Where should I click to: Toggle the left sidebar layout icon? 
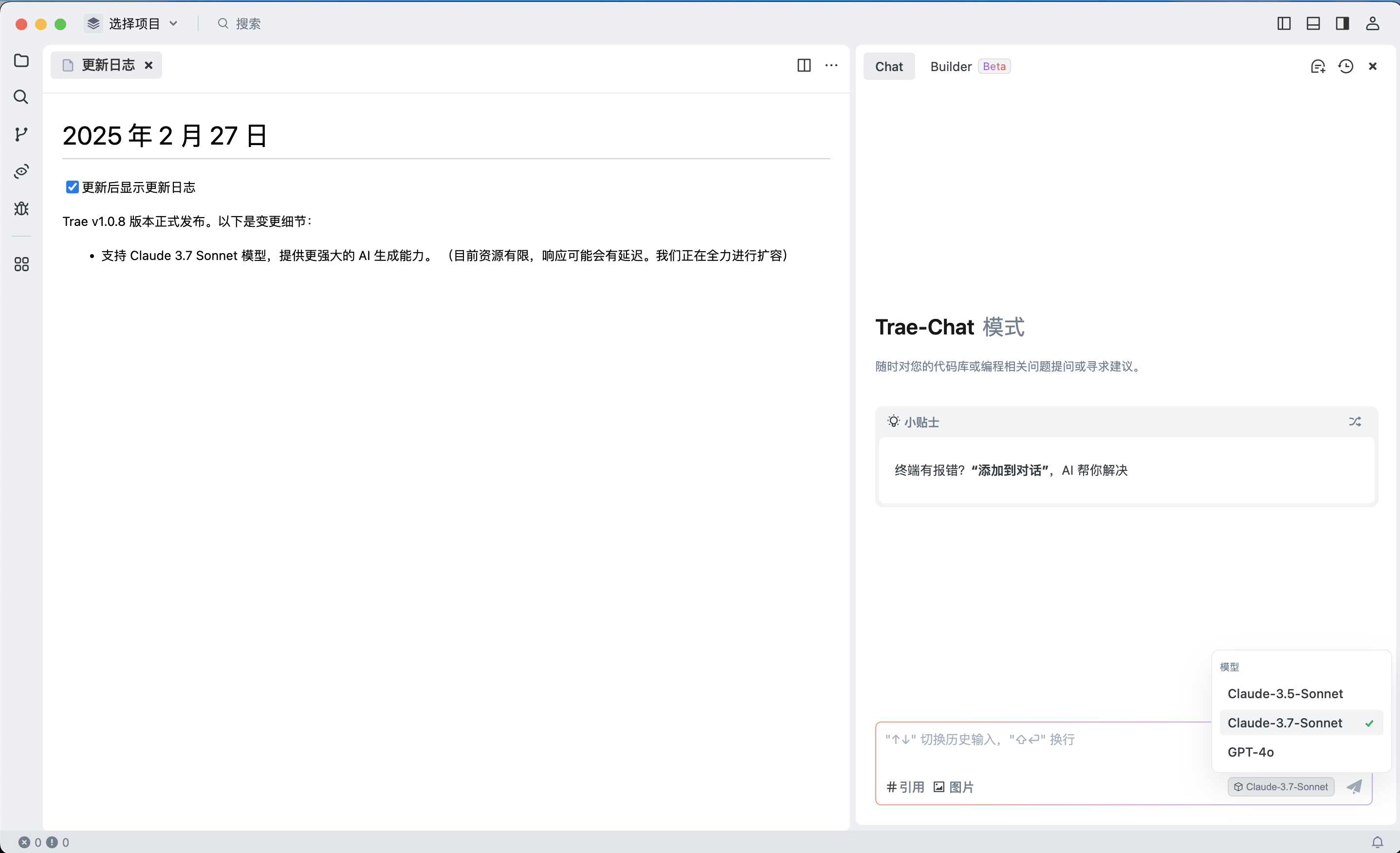coord(1284,23)
